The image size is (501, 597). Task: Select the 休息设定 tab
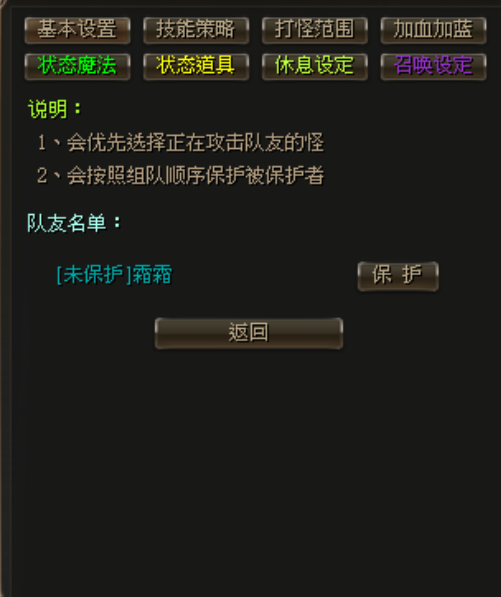click(x=315, y=66)
